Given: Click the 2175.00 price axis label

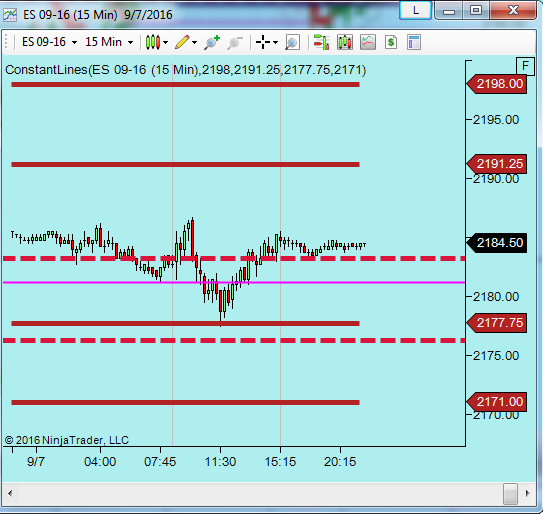Looking at the screenshot, I should 496,356.
